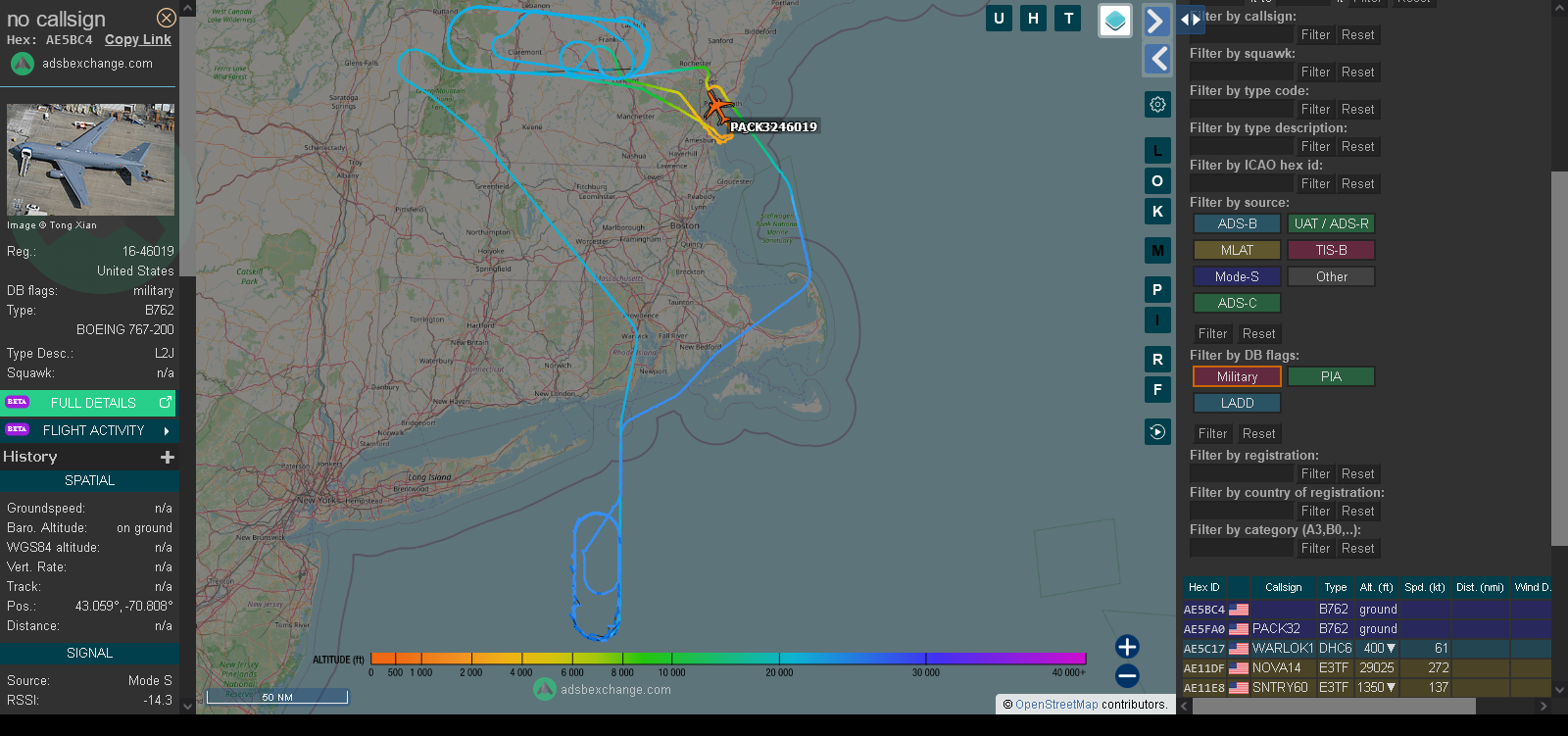Toggle the O map option button

coord(1157,181)
